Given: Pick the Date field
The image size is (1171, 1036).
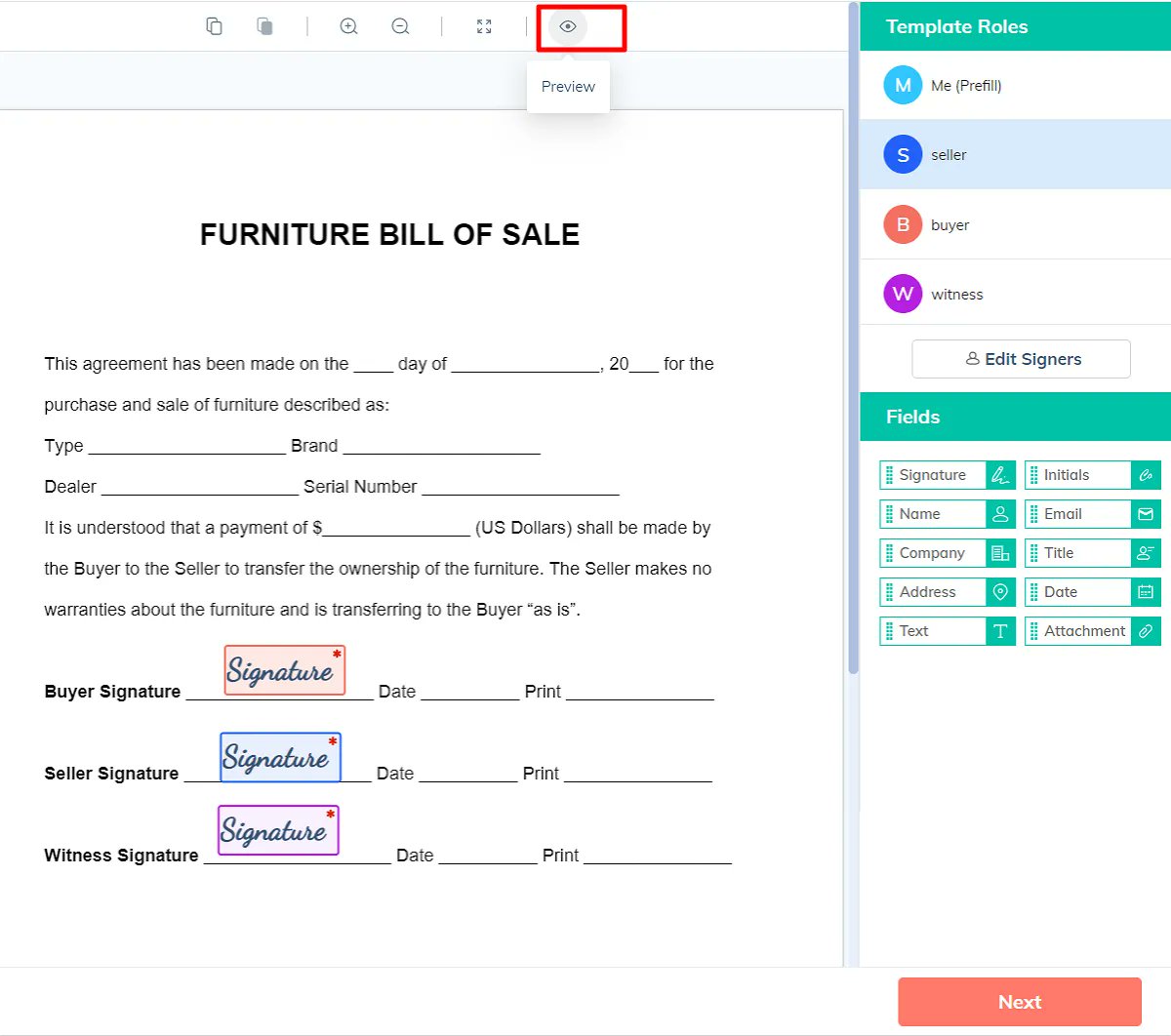Looking at the screenshot, I should coord(1092,592).
